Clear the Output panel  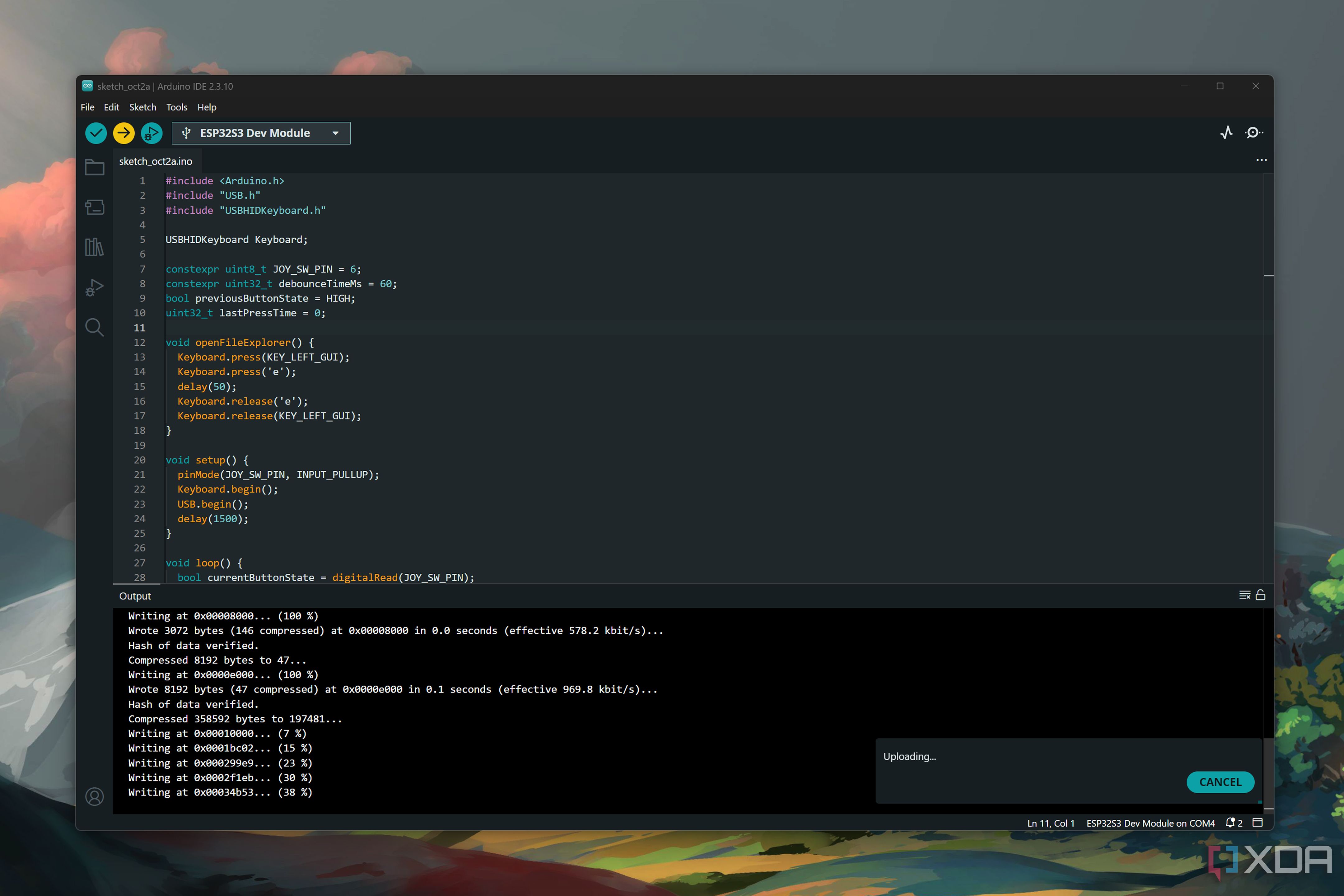tap(1244, 595)
